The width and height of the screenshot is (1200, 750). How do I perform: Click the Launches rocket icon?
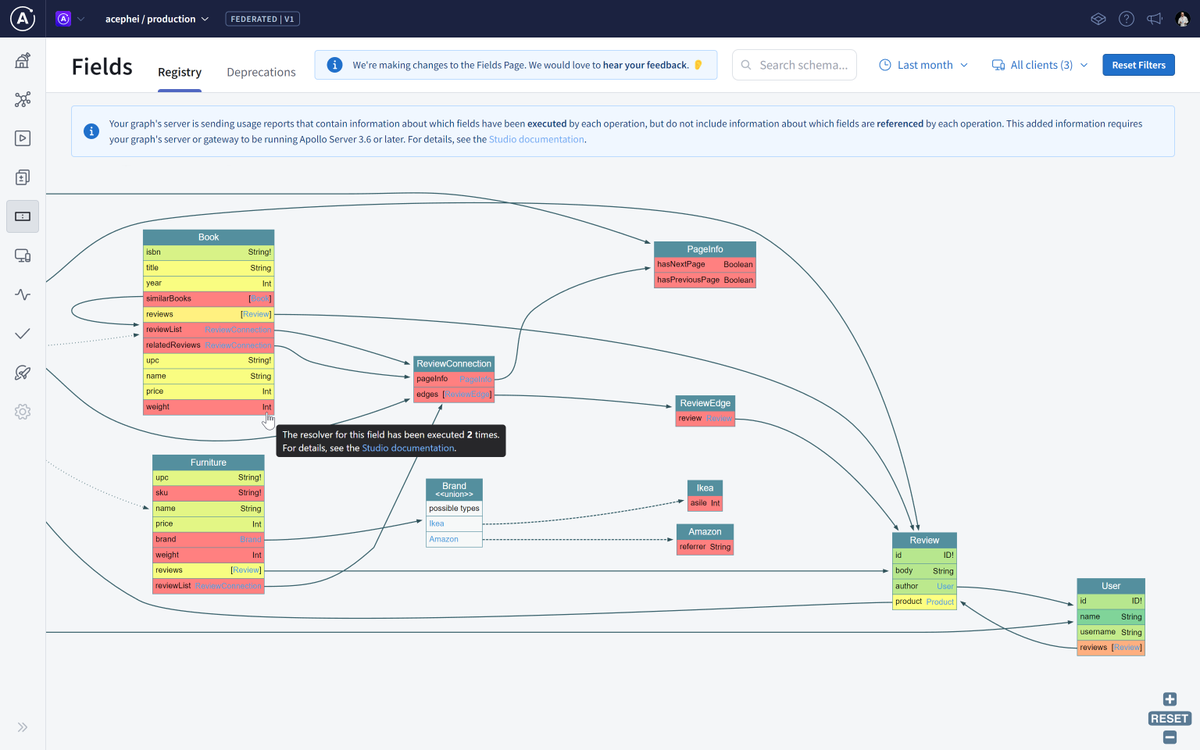[x=22, y=372]
